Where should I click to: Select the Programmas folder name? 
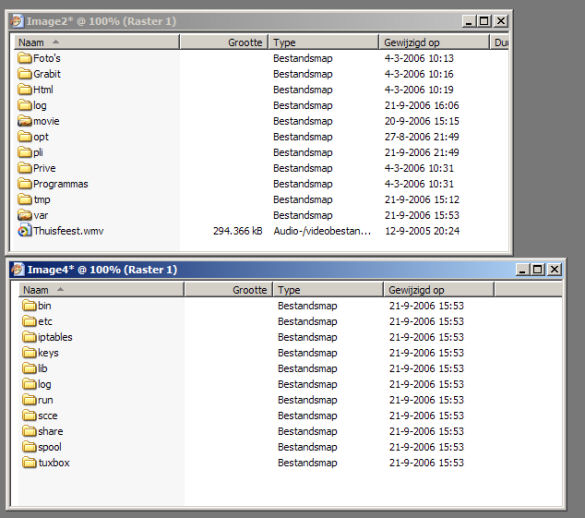60,184
